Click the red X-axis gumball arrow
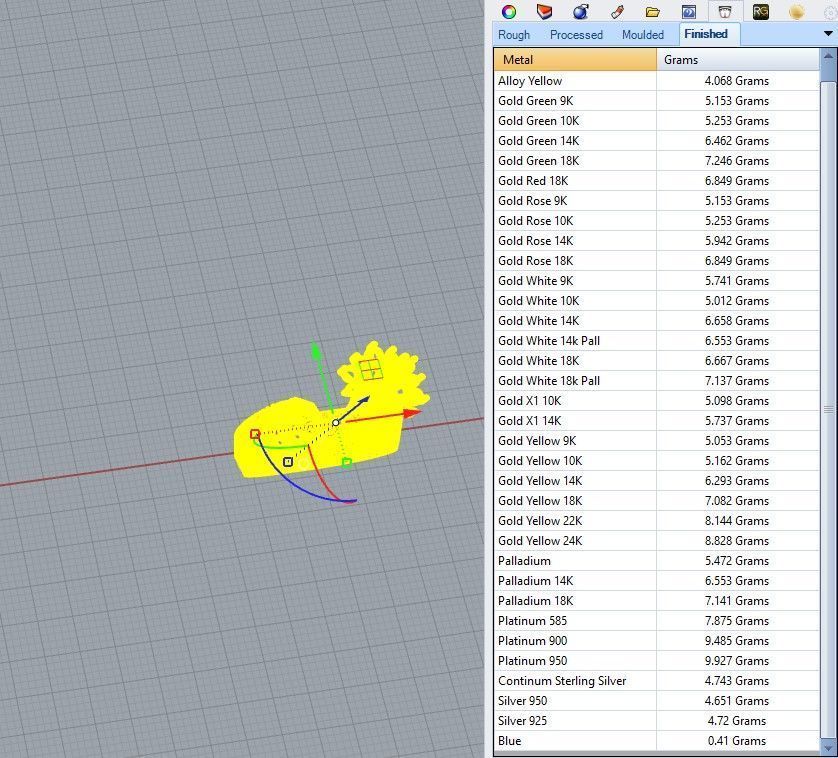838x758 pixels. [412, 413]
